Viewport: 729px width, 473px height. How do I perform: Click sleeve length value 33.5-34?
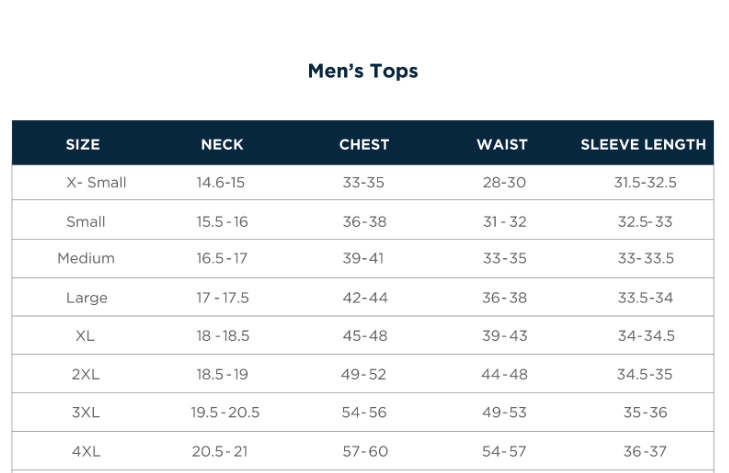[645, 298]
